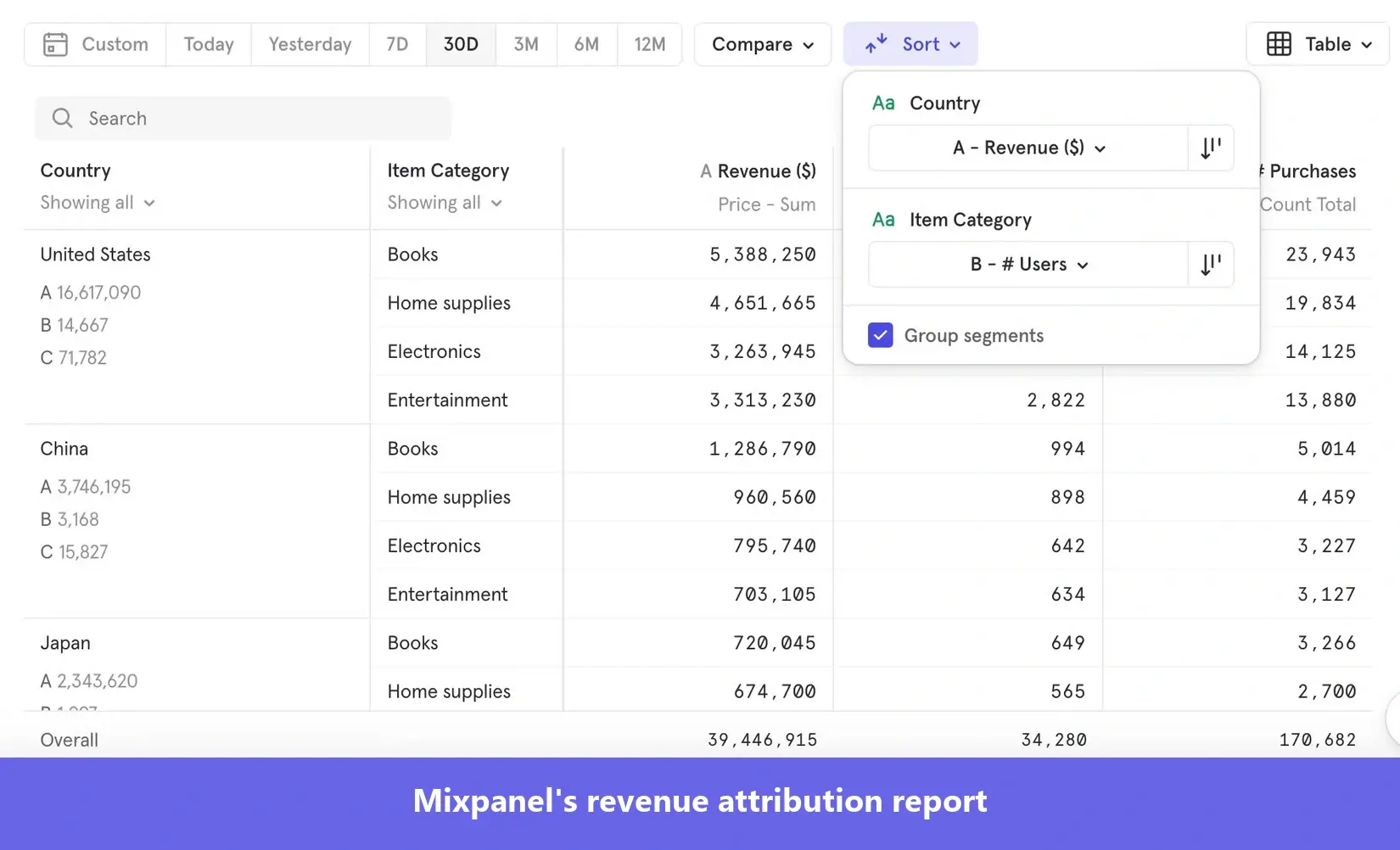1400x850 pixels.
Task: Click Japan Books revenue 720,045
Action: coord(775,643)
